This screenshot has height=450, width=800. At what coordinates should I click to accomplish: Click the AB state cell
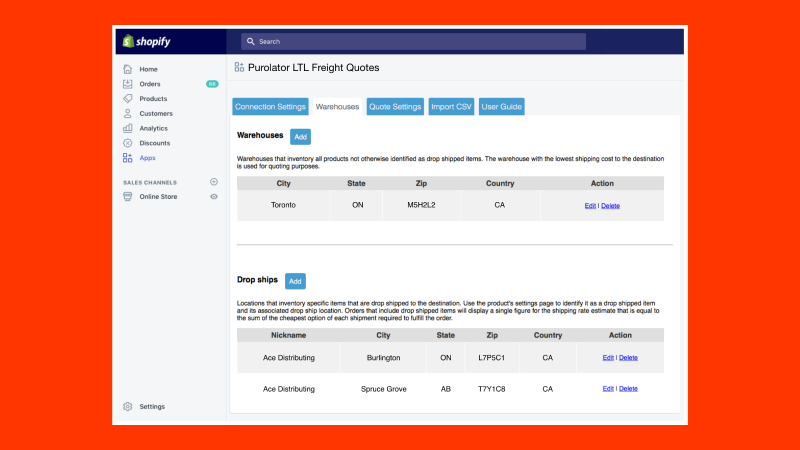coord(446,389)
